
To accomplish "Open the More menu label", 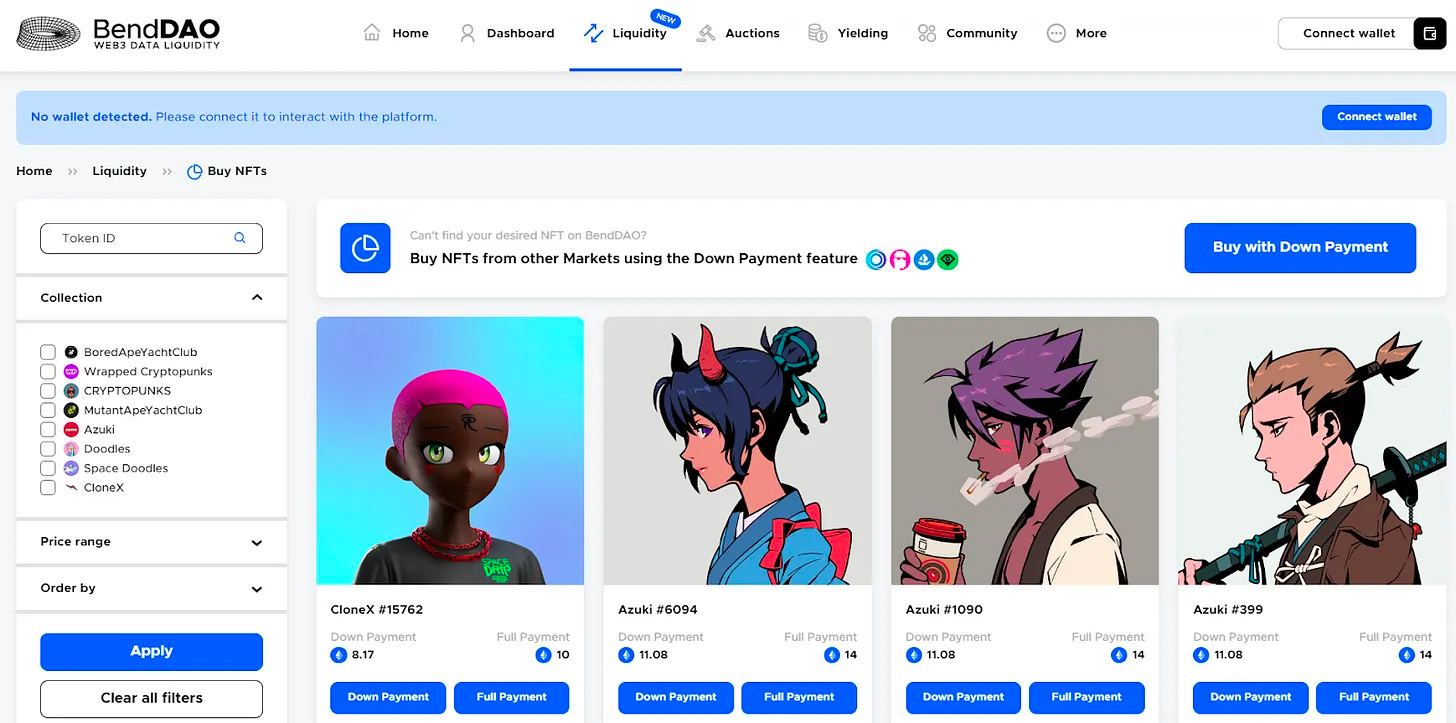I will [1091, 33].
